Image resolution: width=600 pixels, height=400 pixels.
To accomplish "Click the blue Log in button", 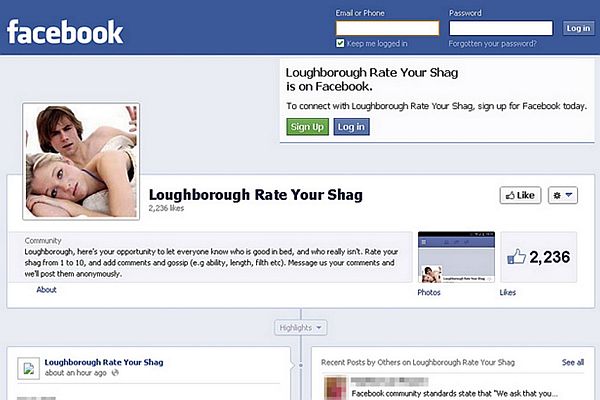I will coord(351,127).
